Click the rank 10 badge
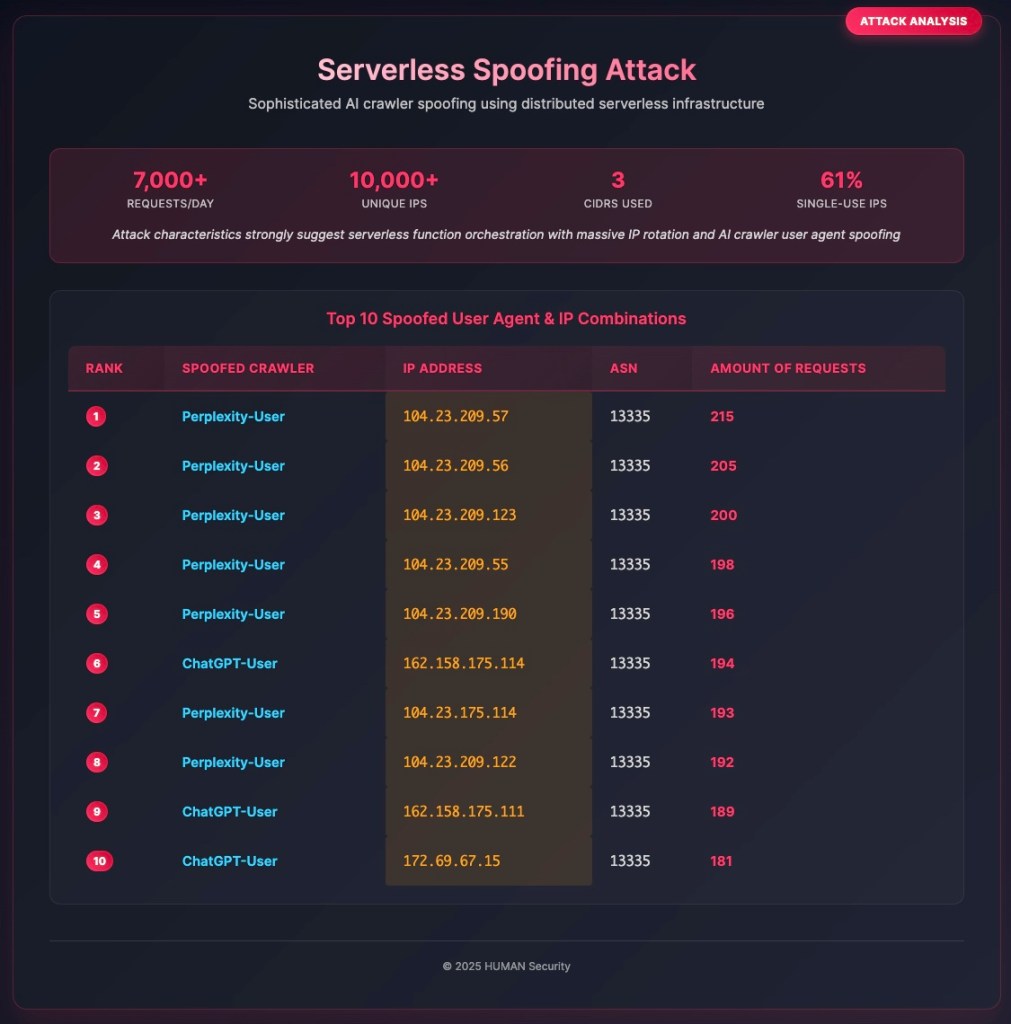The height and width of the screenshot is (1024, 1011). [x=99, y=861]
